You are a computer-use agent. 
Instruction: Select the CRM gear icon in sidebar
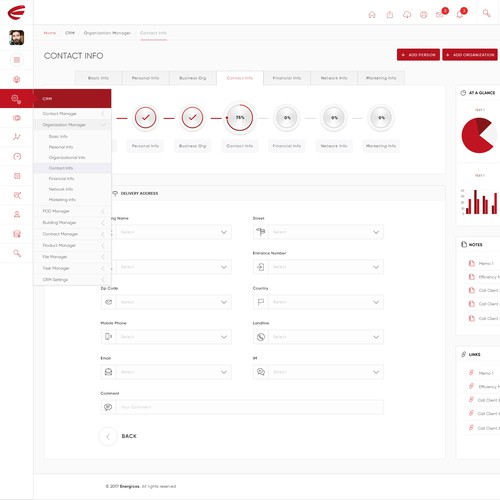tap(16, 99)
